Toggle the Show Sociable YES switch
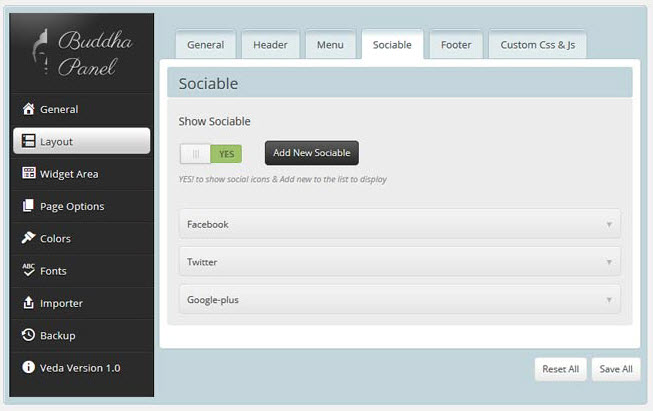Image resolution: width=653 pixels, height=411 pixels. click(211, 154)
